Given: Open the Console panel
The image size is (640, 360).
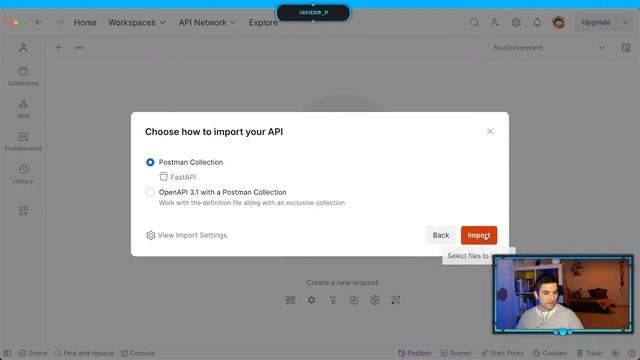Looking at the screenshot, I should pyautogui.click(x=138, y=353).
